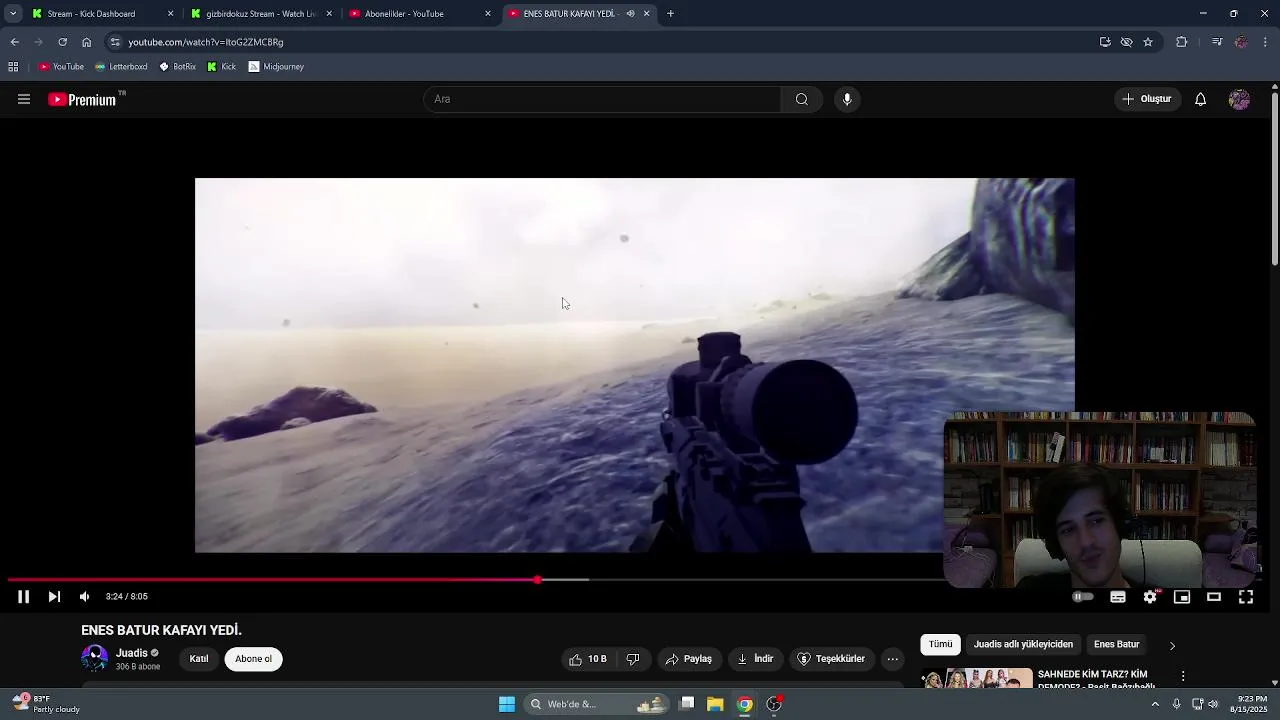Open options for SAHNEDE KİM TARZ recommended video

(1183, 677)
